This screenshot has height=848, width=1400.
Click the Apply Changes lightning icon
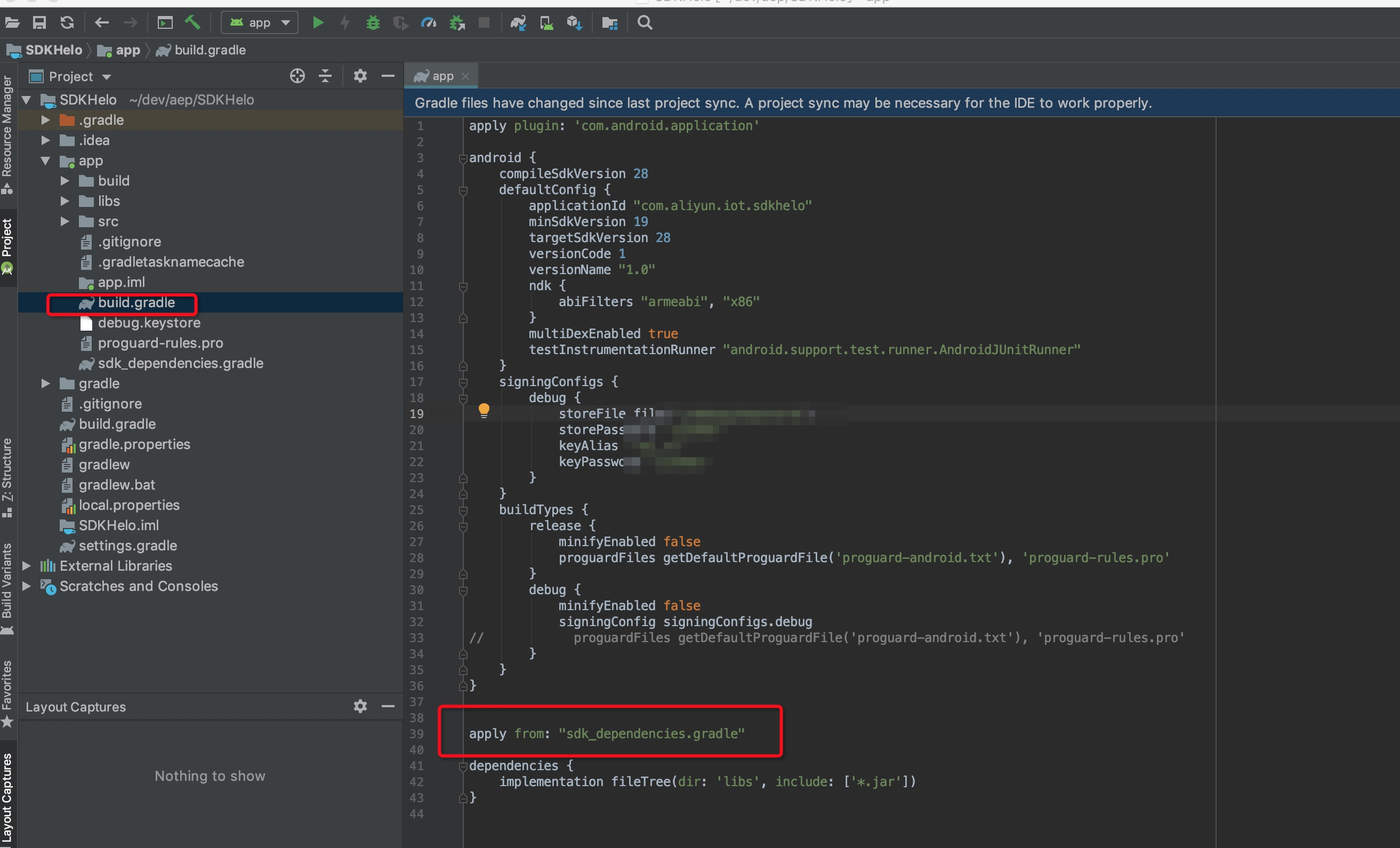pos(345,23)
